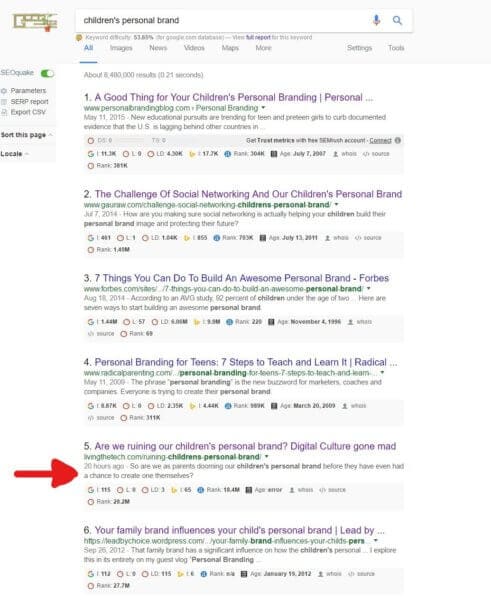Click in the search query input field

(x=224, y=20)
